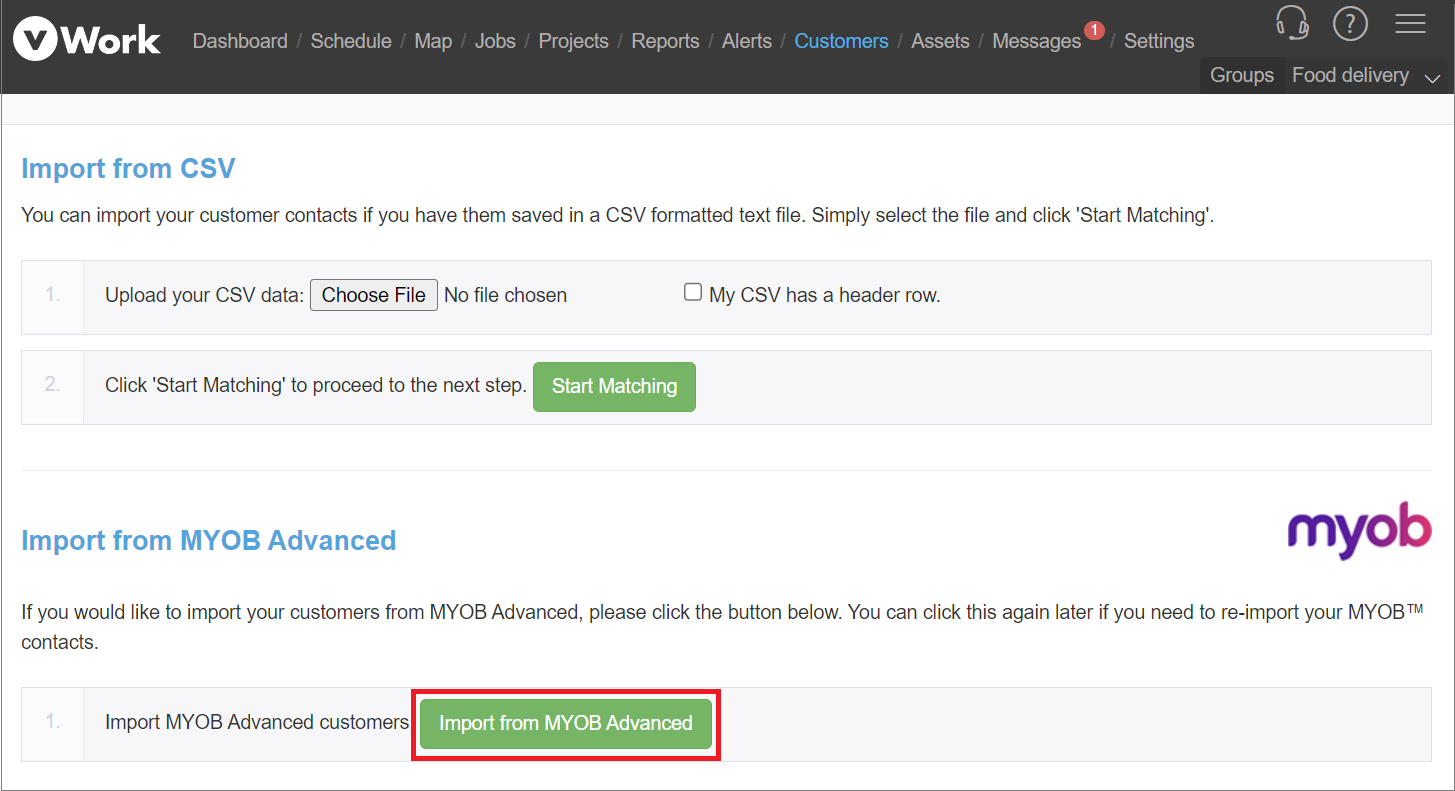Open the Schedule page
Image resolution: width=1455 pixels, height=791 pixels.
pyautogui.click(x=351, y=41)
